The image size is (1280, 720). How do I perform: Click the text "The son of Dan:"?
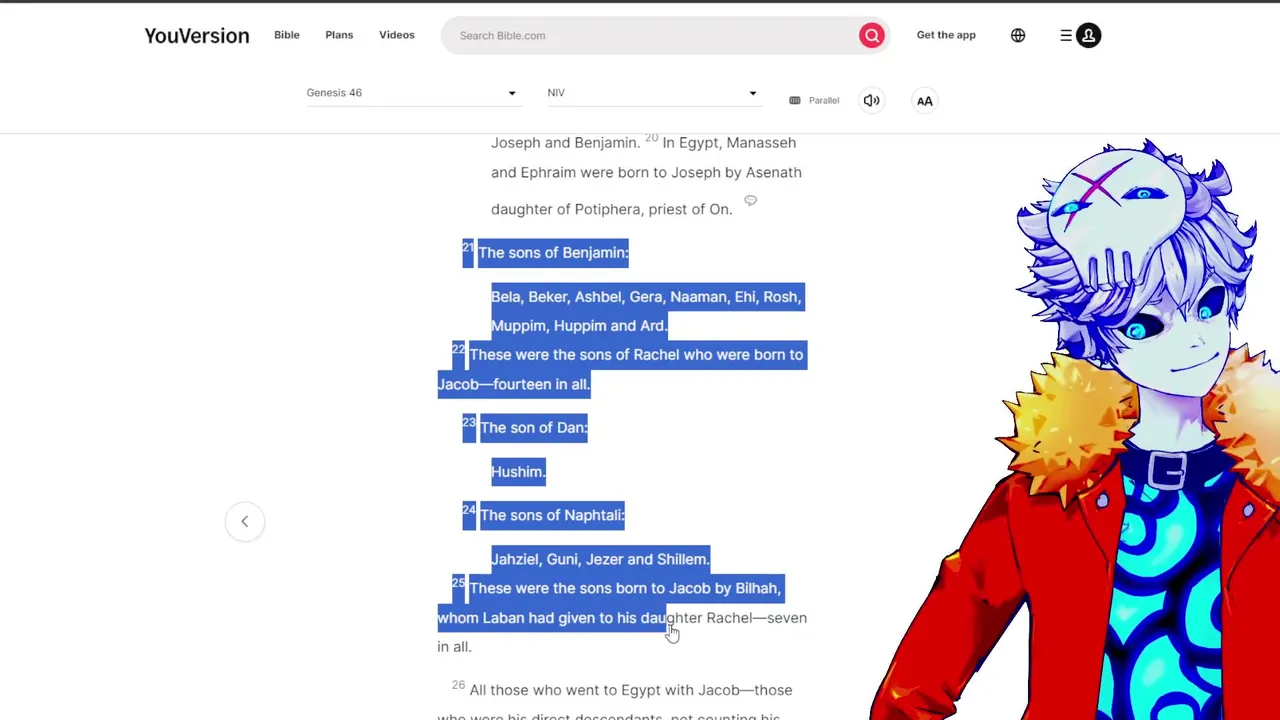tap(534, 428)
